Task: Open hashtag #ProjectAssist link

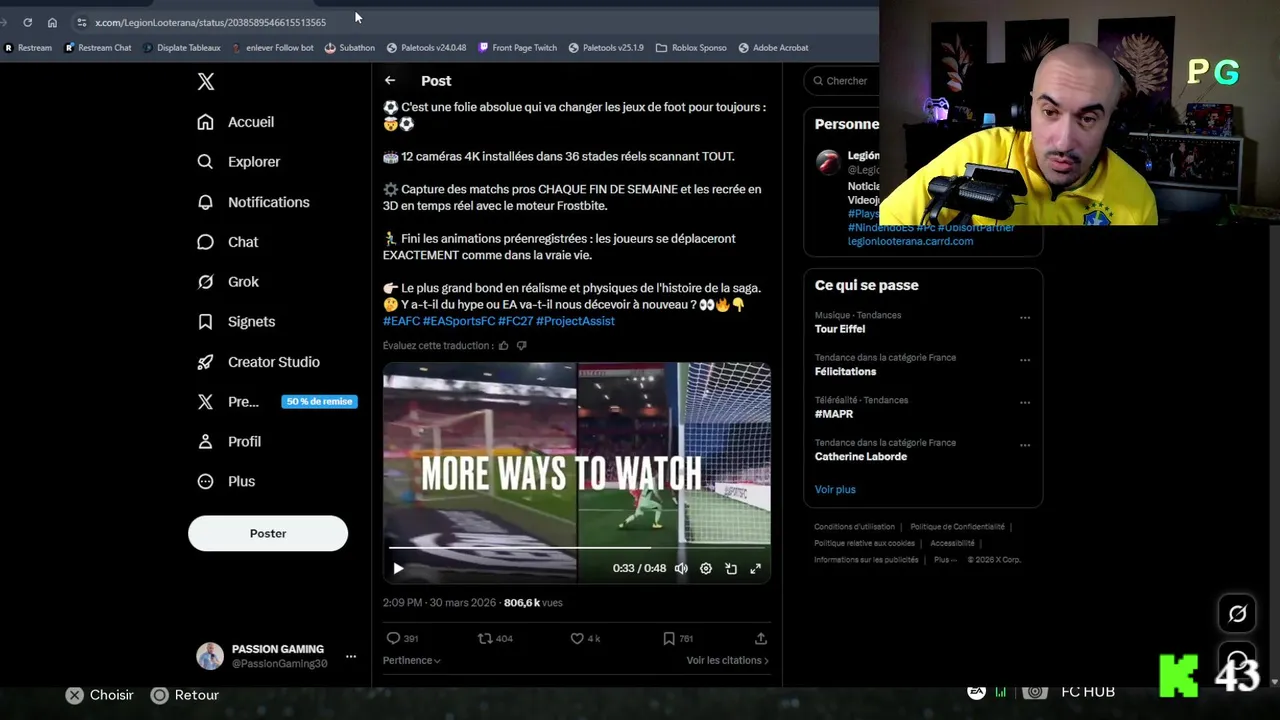Action: 575,321
